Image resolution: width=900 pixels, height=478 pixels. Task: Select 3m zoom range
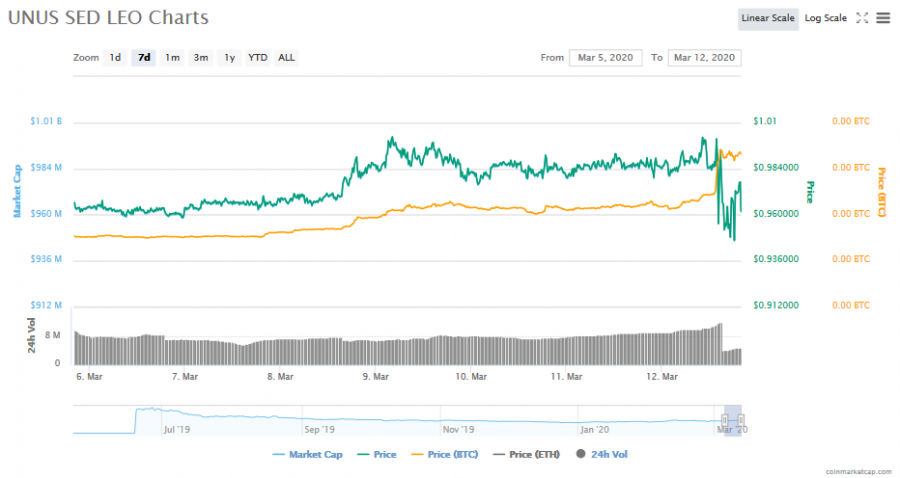(201, 57)
